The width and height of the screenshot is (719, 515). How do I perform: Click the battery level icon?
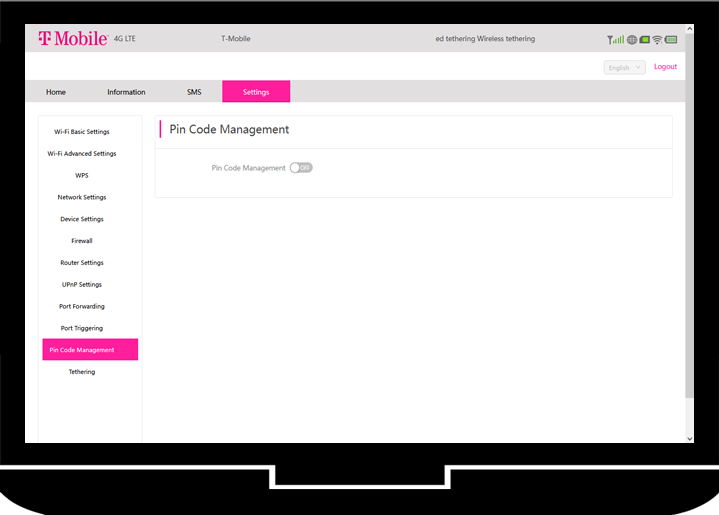point(671,40)
